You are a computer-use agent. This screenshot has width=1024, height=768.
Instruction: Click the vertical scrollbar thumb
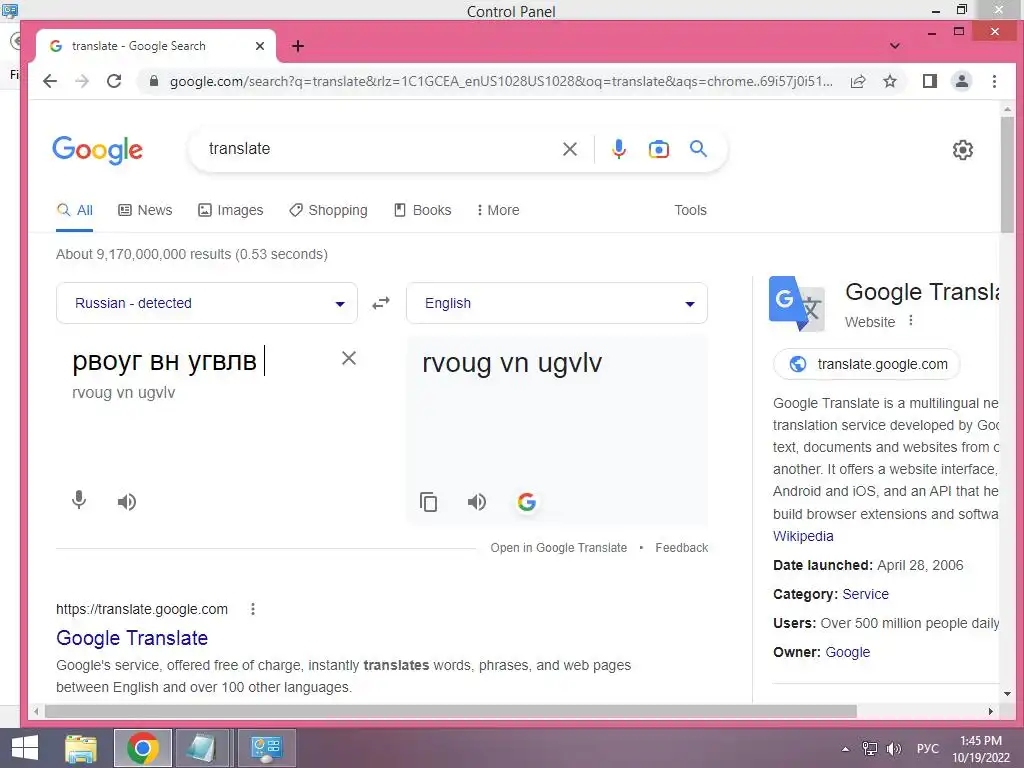pyautogui.click(x=1006, y=174)
